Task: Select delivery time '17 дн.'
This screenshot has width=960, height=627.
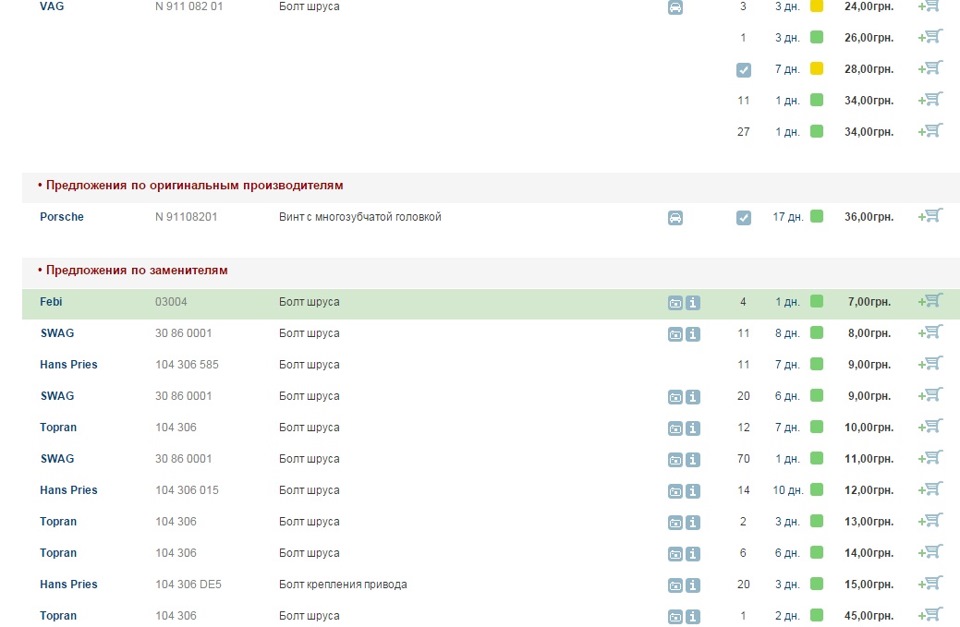Action: pos(788,217)
